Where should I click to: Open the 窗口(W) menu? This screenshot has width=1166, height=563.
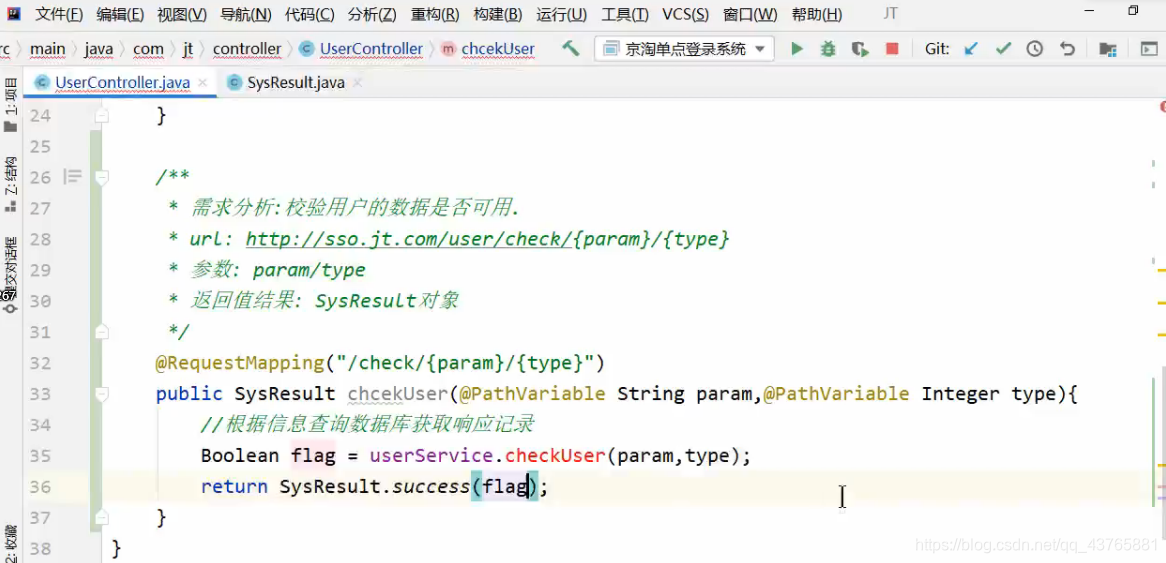pyautogui.click(x=750, y=14)
